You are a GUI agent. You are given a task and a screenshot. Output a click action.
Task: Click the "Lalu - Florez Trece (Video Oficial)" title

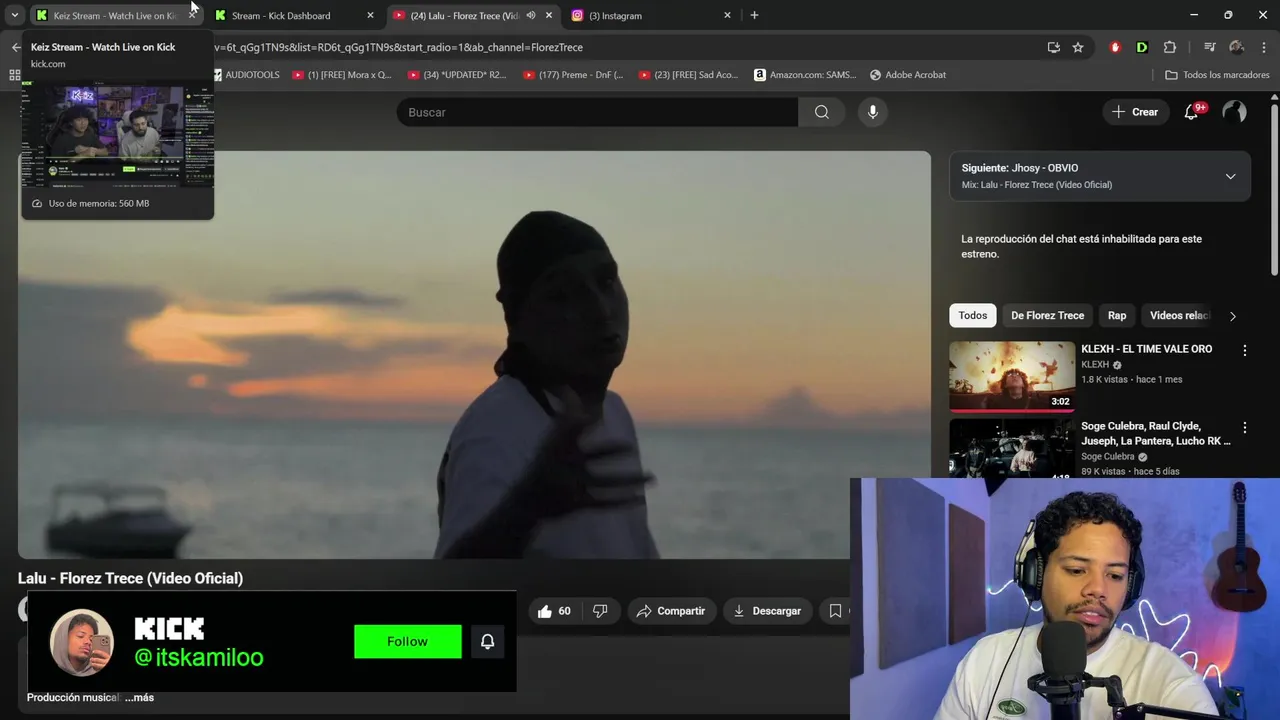pyautogui.click(x=130, y=578)
